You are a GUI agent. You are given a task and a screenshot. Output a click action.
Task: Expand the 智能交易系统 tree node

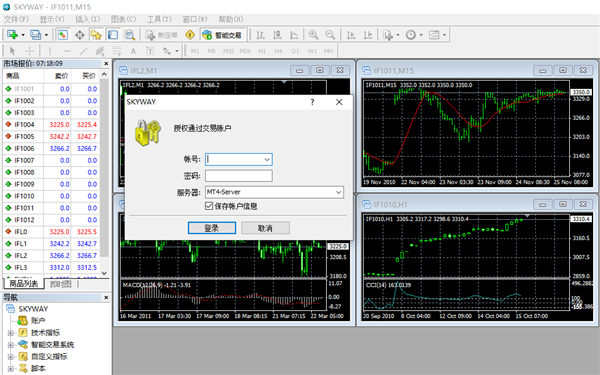click(x=11, y=345)
